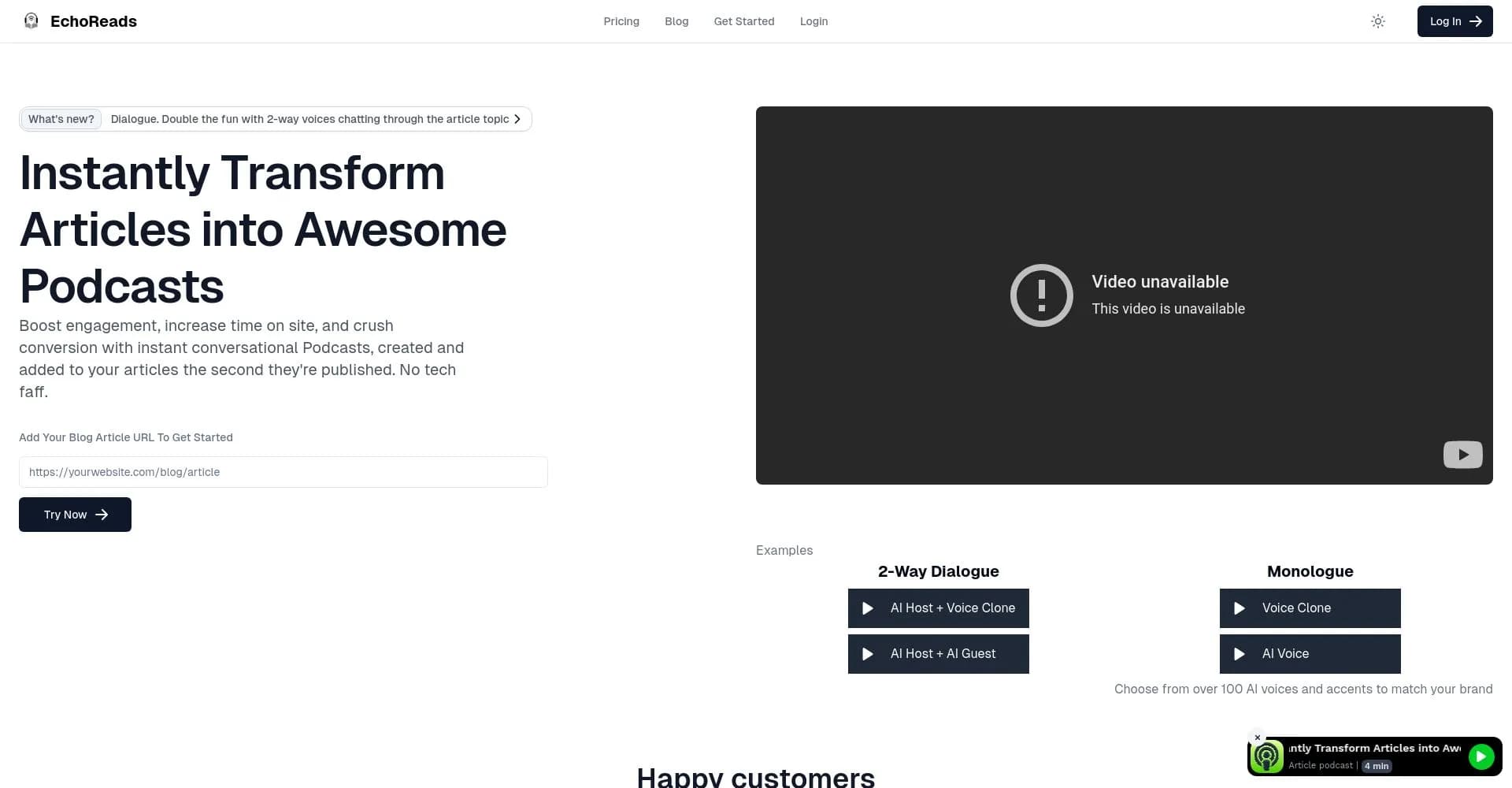The image size is (1512, 788).
Task: Go to the Blog section
Action: [x=676, y=21]
